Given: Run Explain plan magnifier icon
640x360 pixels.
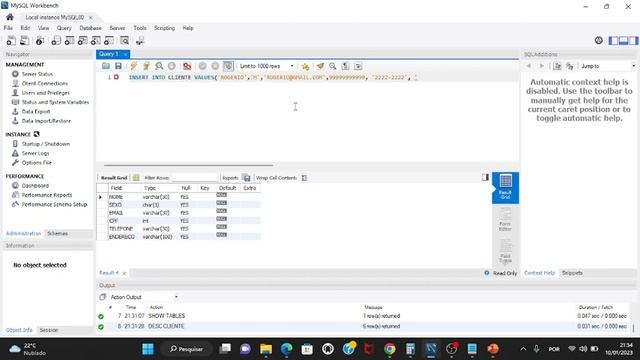Looking at the screenshot, I should (159, 66).
